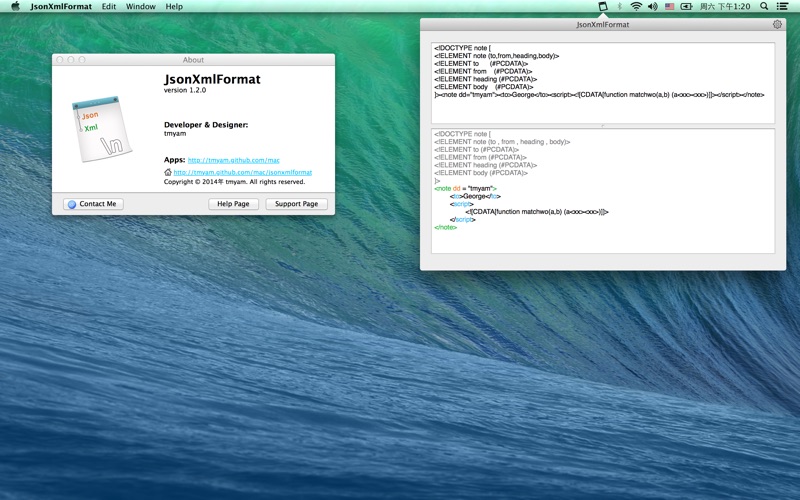Click the '<!ELEMENT heading (#PCDATA)>' input line
The width and height of the screenshot is (800, 500).
(486, 79)
